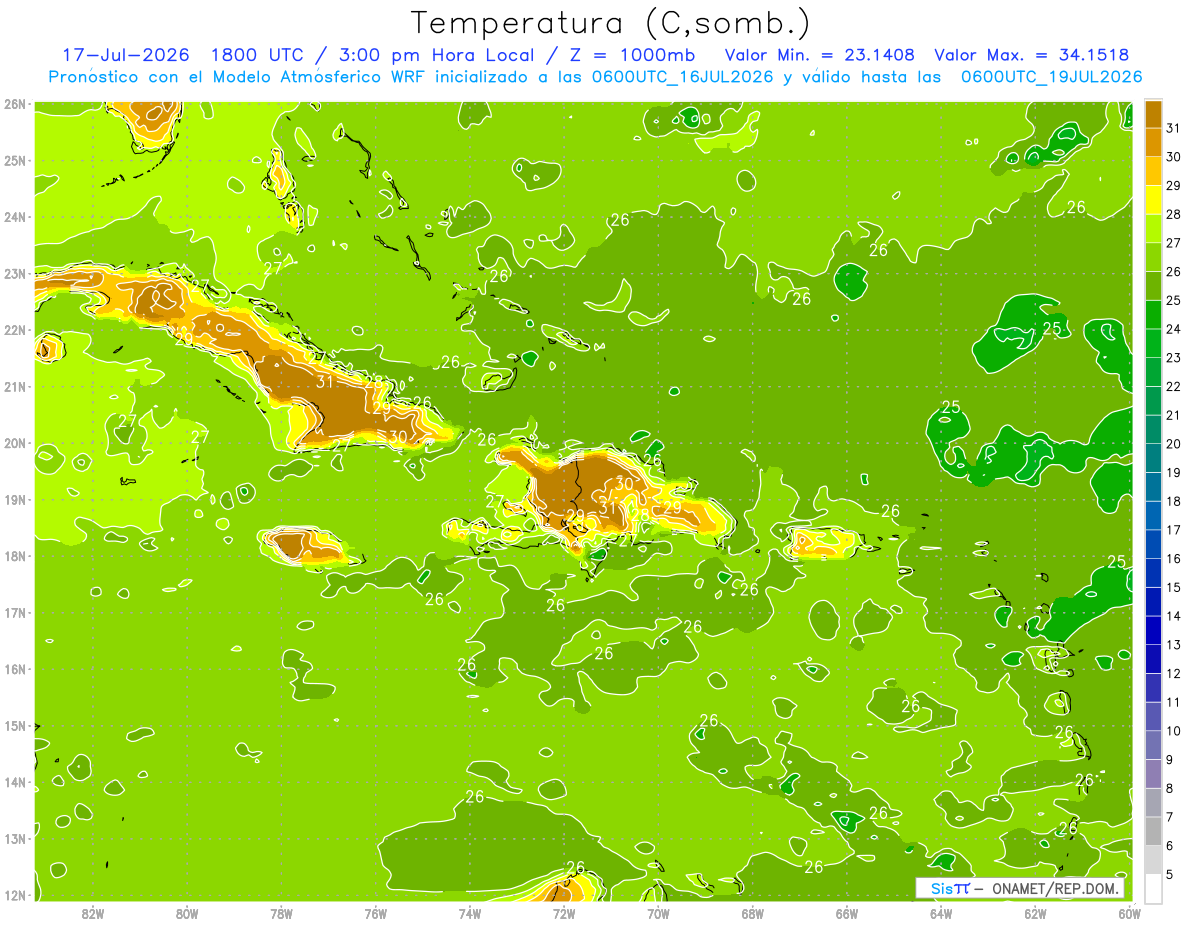Viewport: 1200px width, 927px height.
Task: Click the 70W longitude axis label
Action: [658, 913]
